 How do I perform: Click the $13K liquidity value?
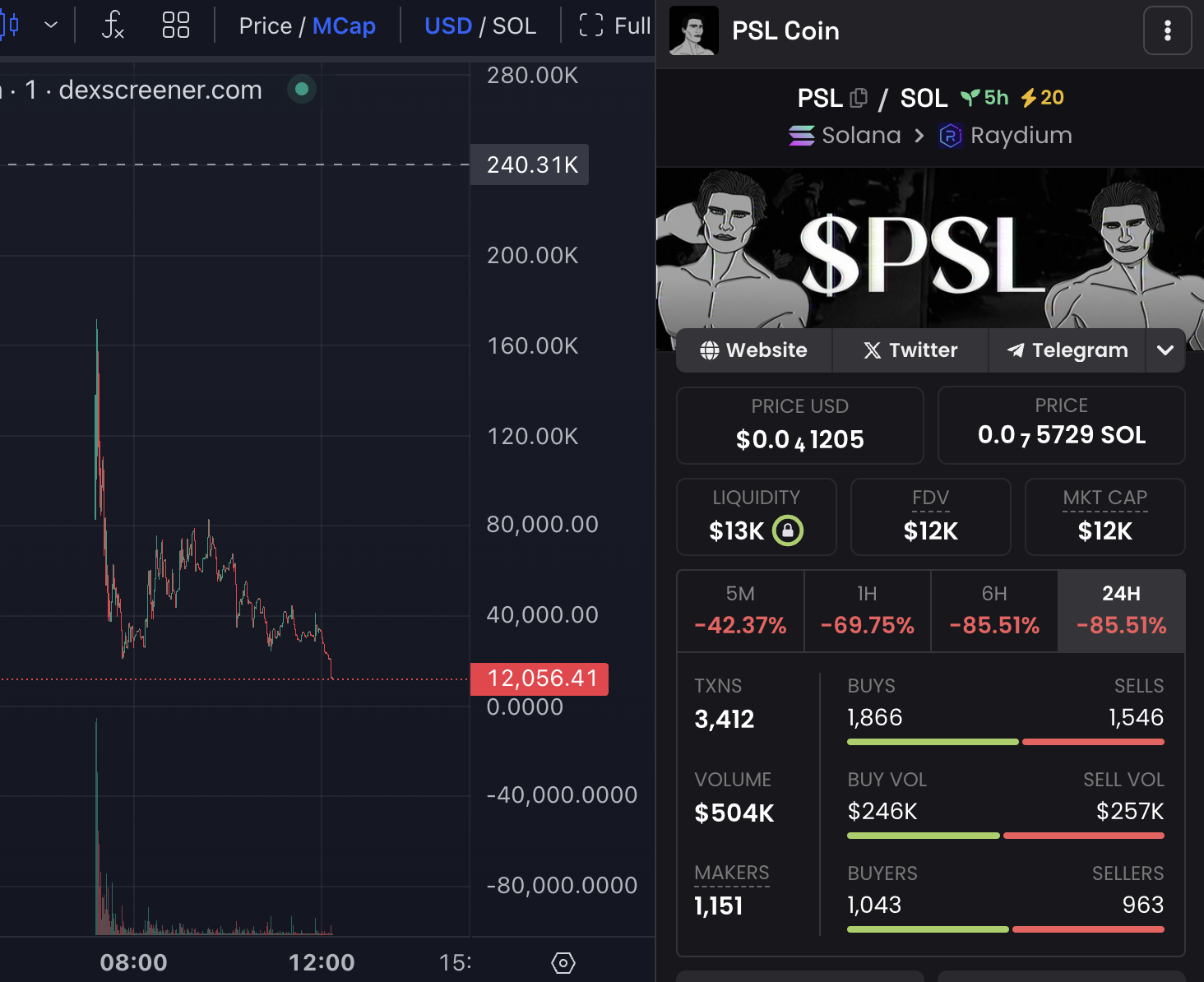(737, 531)
